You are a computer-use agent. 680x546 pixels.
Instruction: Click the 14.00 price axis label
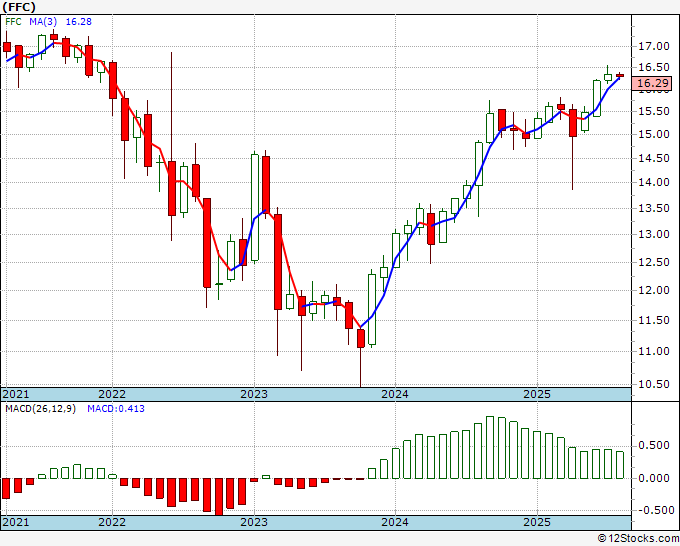click(x=654, y=182)
